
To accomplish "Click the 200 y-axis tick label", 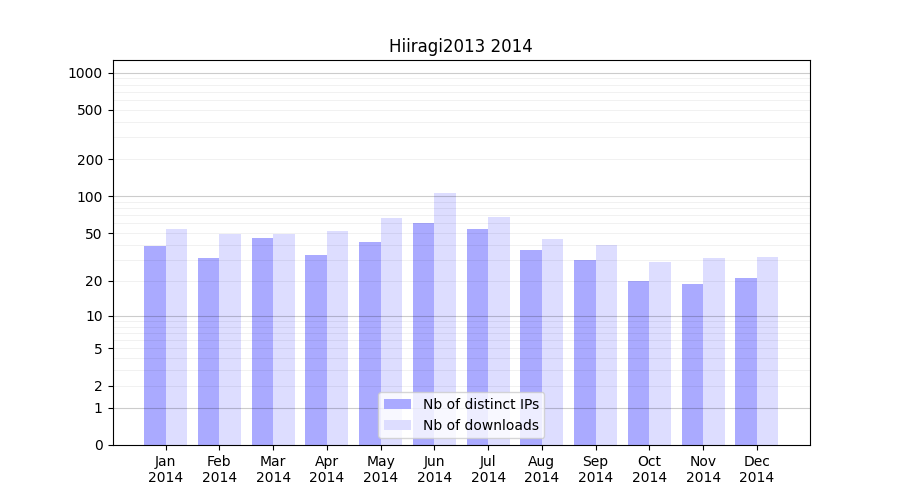I will click(x=90, y=160).
